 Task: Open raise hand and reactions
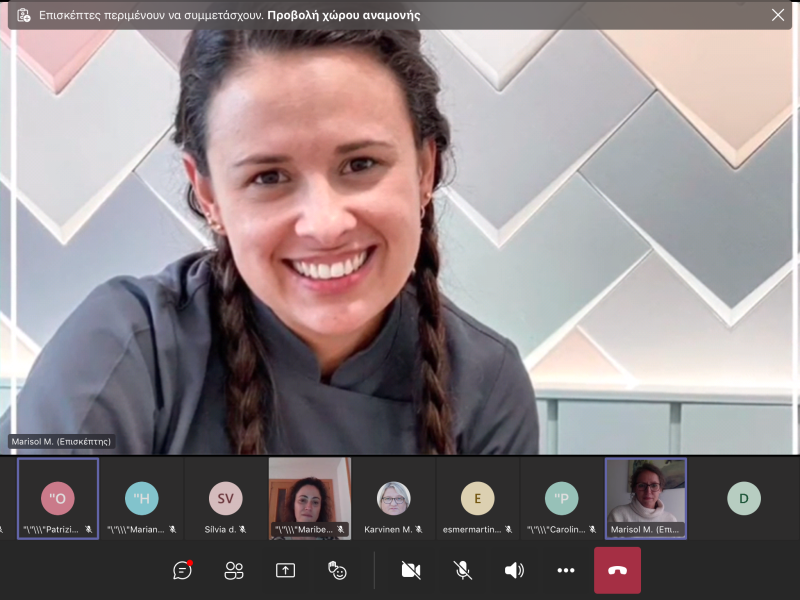coord(337,570)
